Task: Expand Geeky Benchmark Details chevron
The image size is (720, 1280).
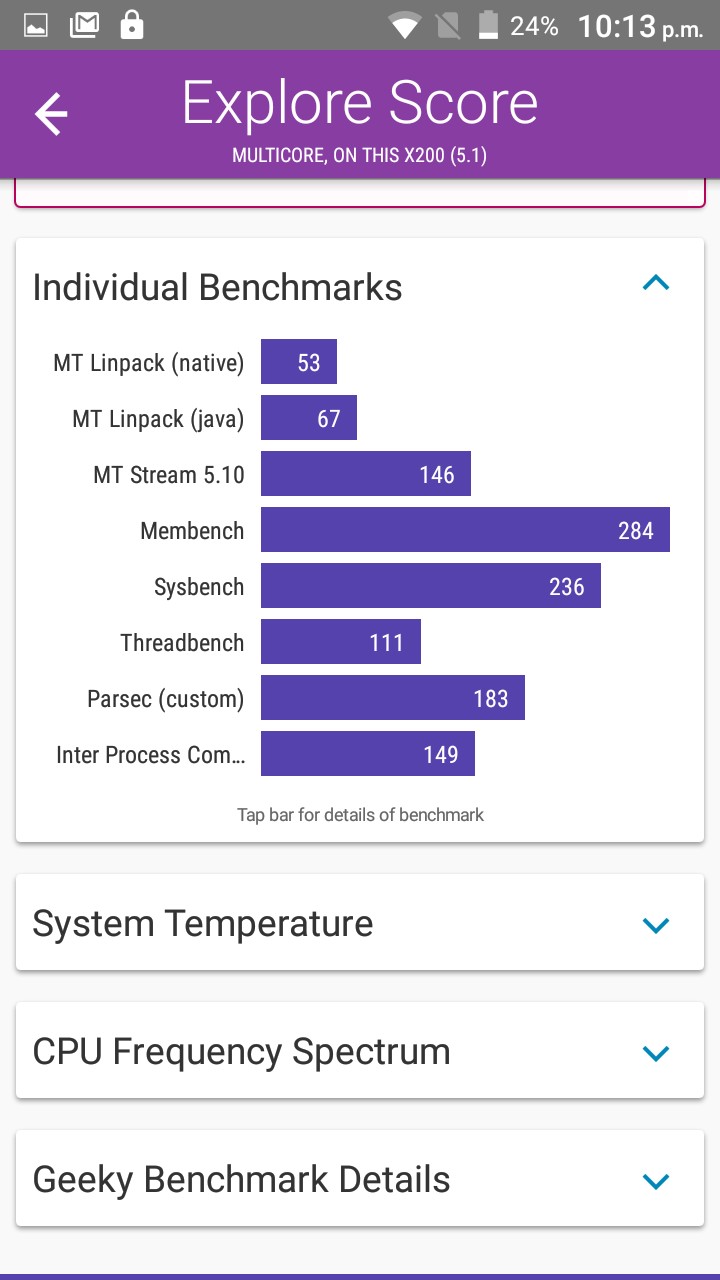Action: coord(655,1181)
